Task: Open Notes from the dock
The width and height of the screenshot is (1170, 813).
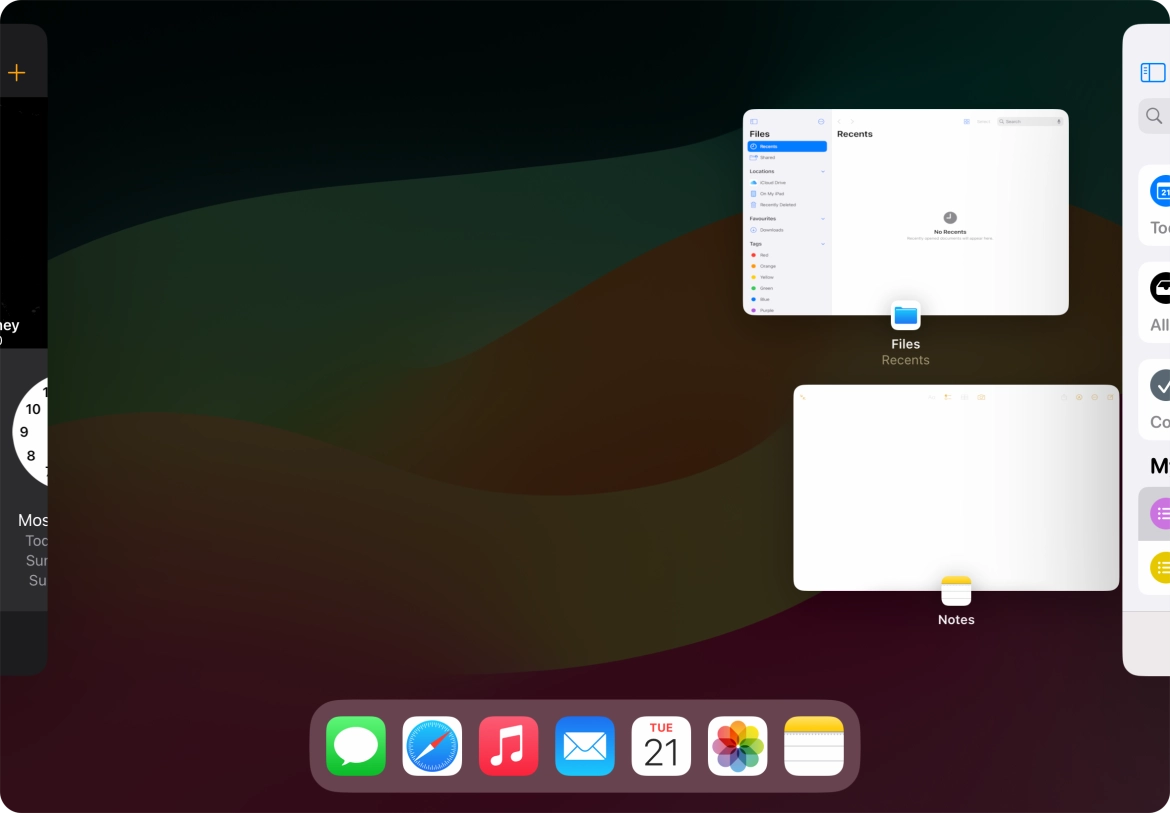Action: click(x=814, y=746)
